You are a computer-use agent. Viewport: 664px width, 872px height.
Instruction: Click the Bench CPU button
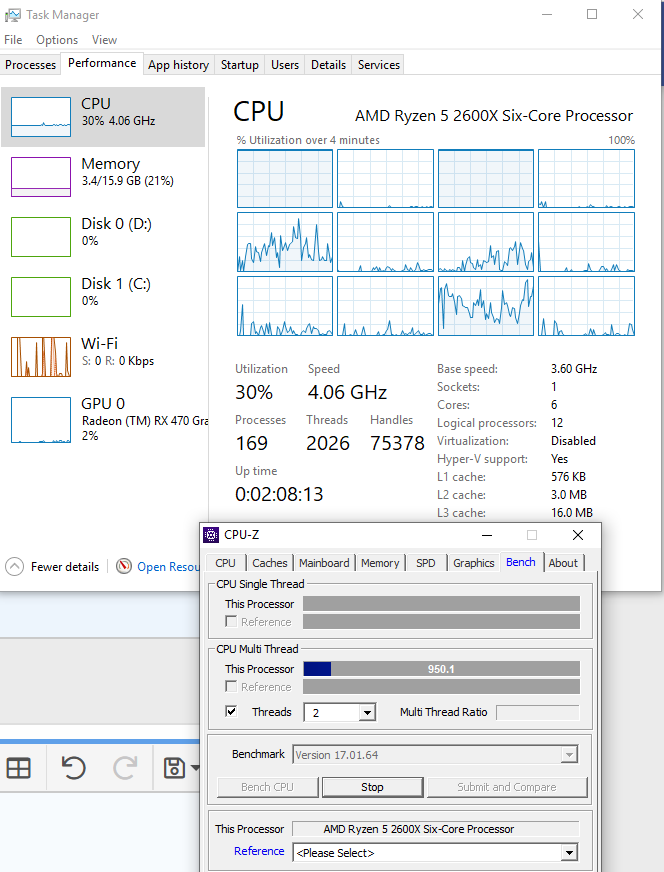tap(267, 787)
